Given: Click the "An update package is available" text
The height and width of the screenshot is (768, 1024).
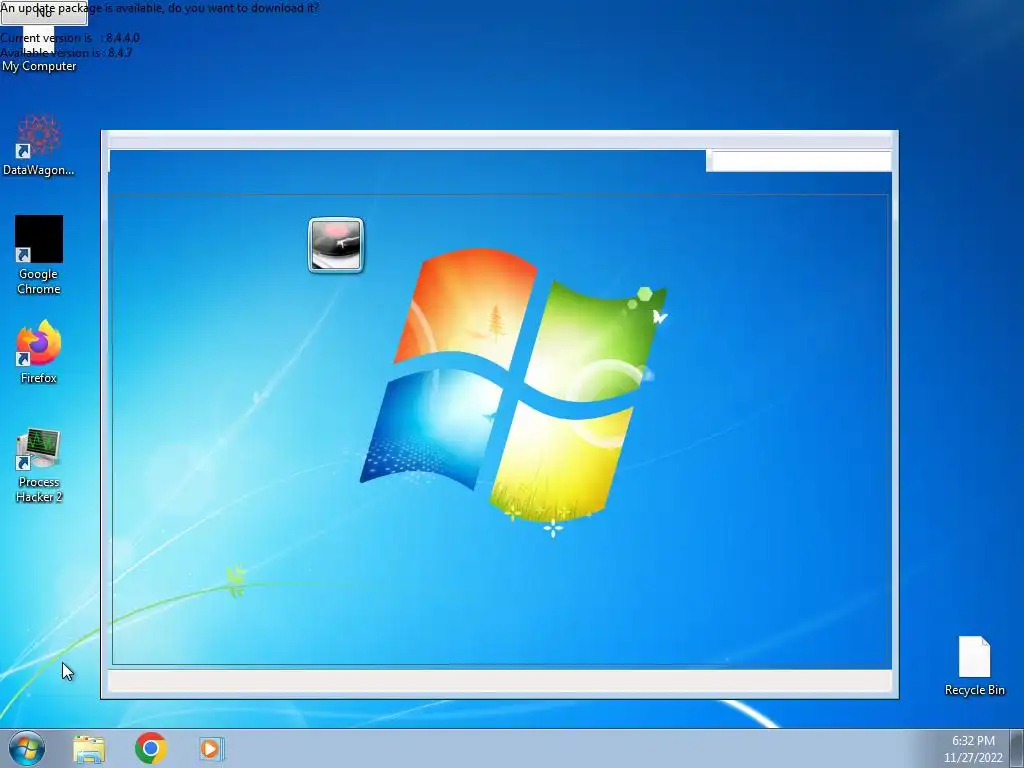Looking at the screenshot, I should click(159, 8).
